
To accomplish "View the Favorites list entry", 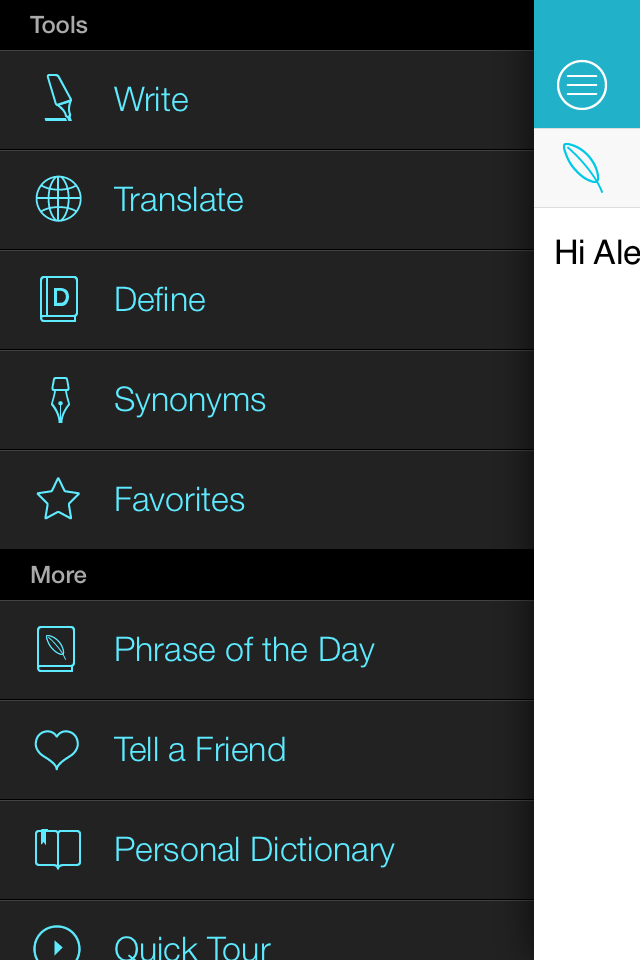I will click(179, 500).
